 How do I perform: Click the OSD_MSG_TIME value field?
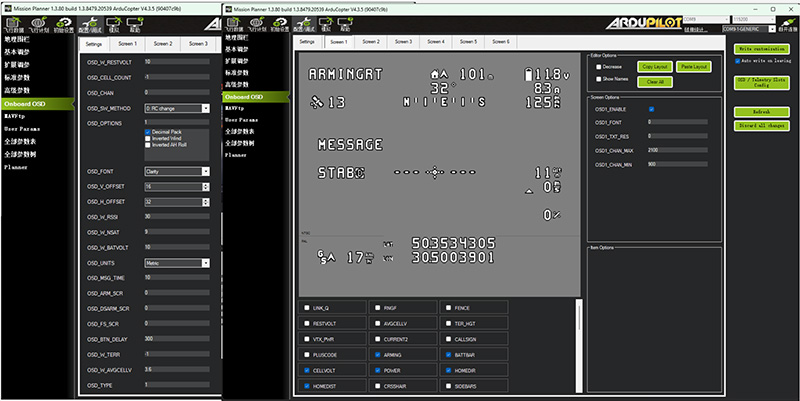tap(177, 277)
